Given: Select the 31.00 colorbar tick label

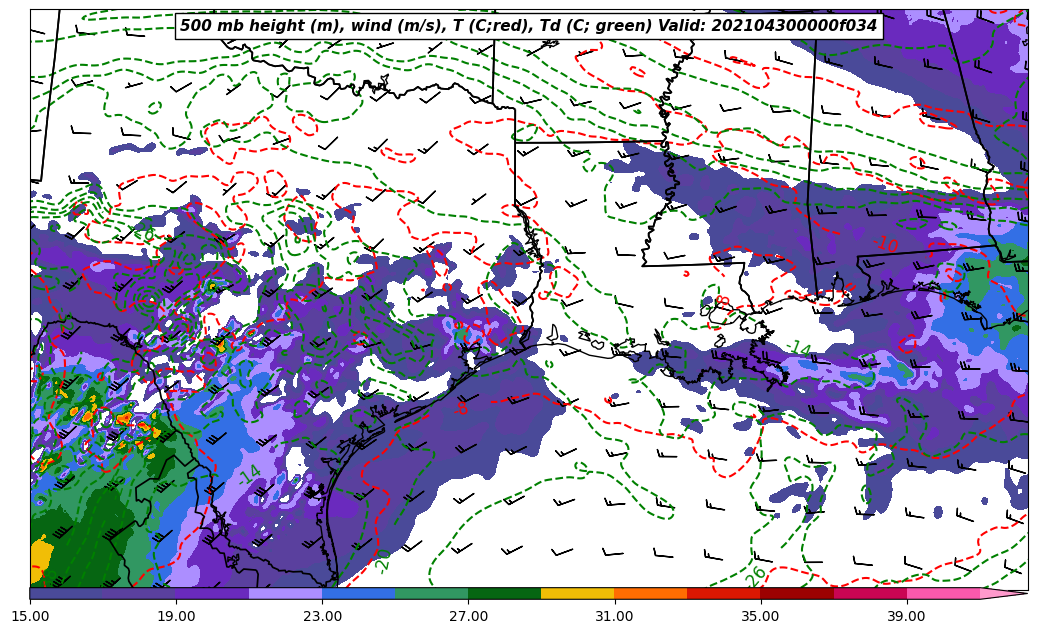Looking at the screenshot, I should [614, 616].
